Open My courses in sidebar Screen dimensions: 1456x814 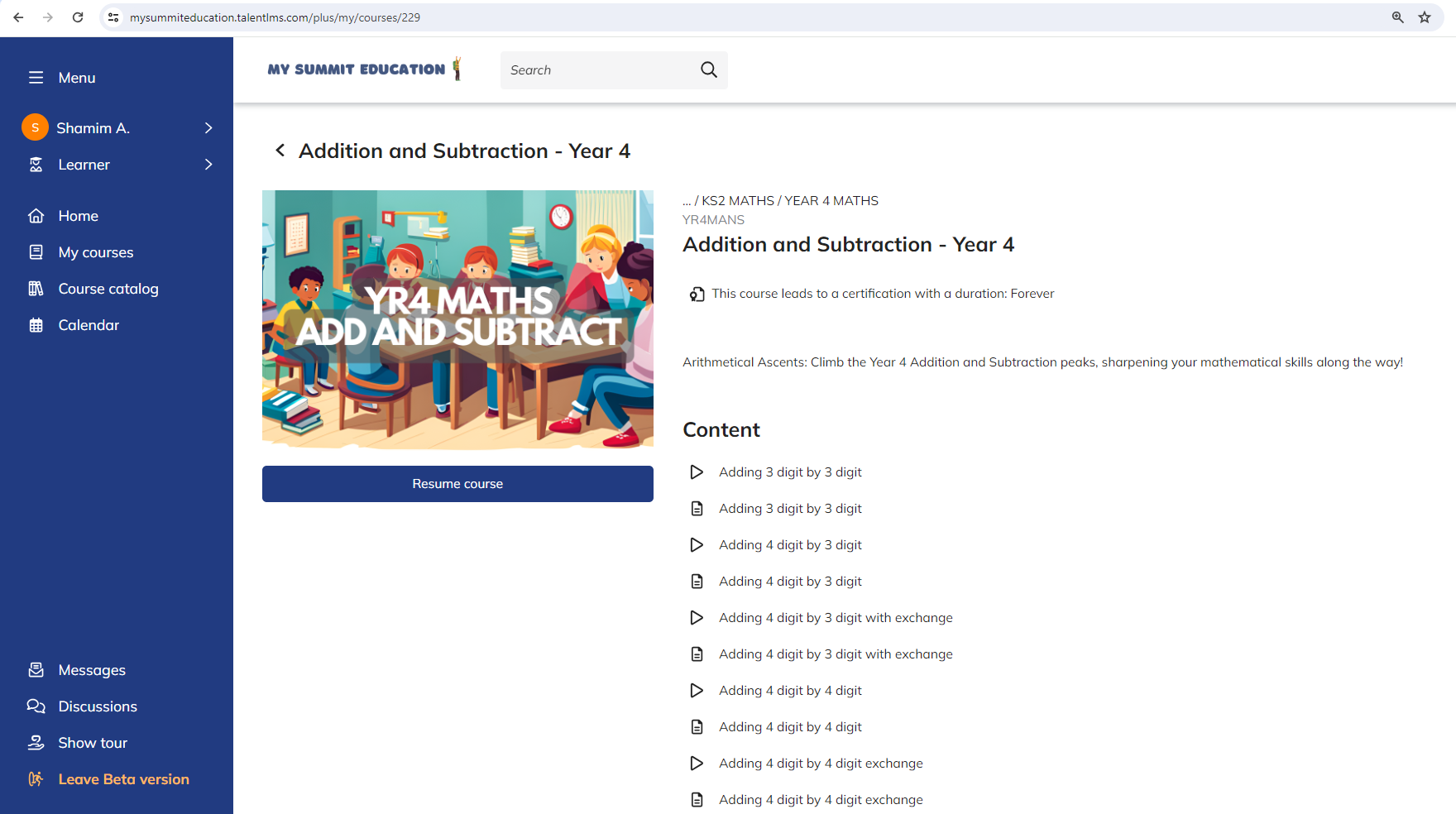[x=96, y=252]
